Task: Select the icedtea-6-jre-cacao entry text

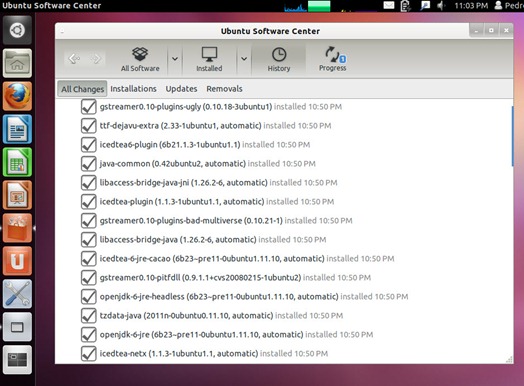Action: [247, 259]
